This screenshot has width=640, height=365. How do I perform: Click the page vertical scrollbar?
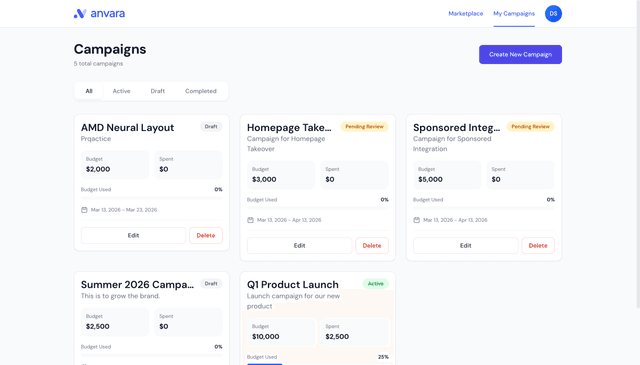pos(638,155)
